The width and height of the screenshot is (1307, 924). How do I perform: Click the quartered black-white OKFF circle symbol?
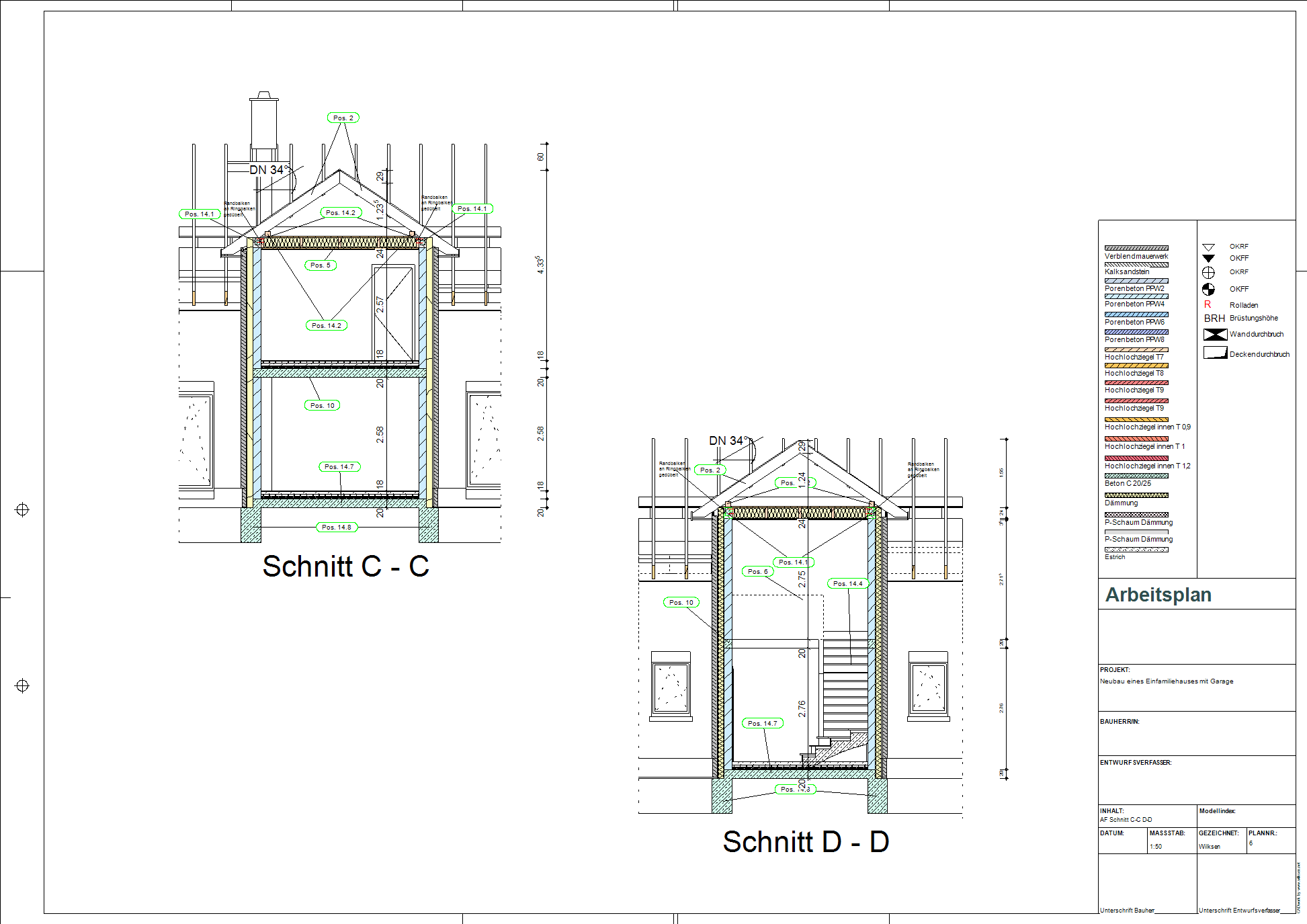(x=1208, y=289)
